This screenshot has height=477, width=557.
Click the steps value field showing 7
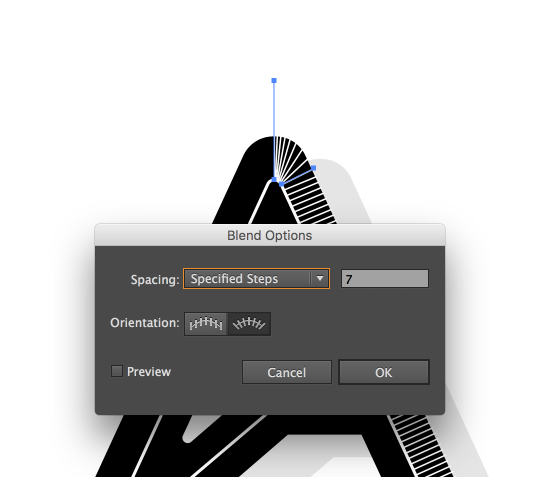385,279
